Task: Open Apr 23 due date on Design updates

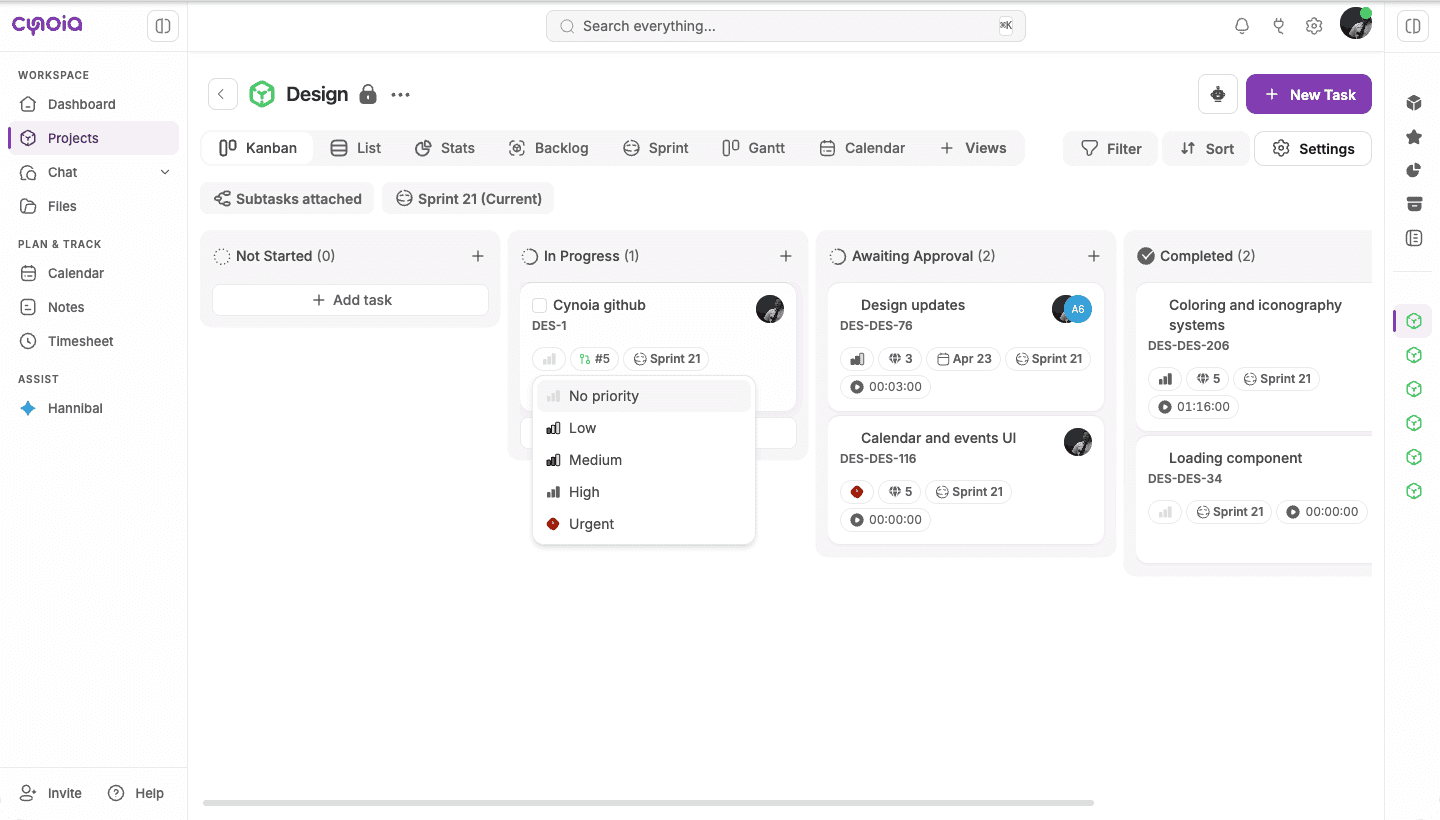Action: 964,359
